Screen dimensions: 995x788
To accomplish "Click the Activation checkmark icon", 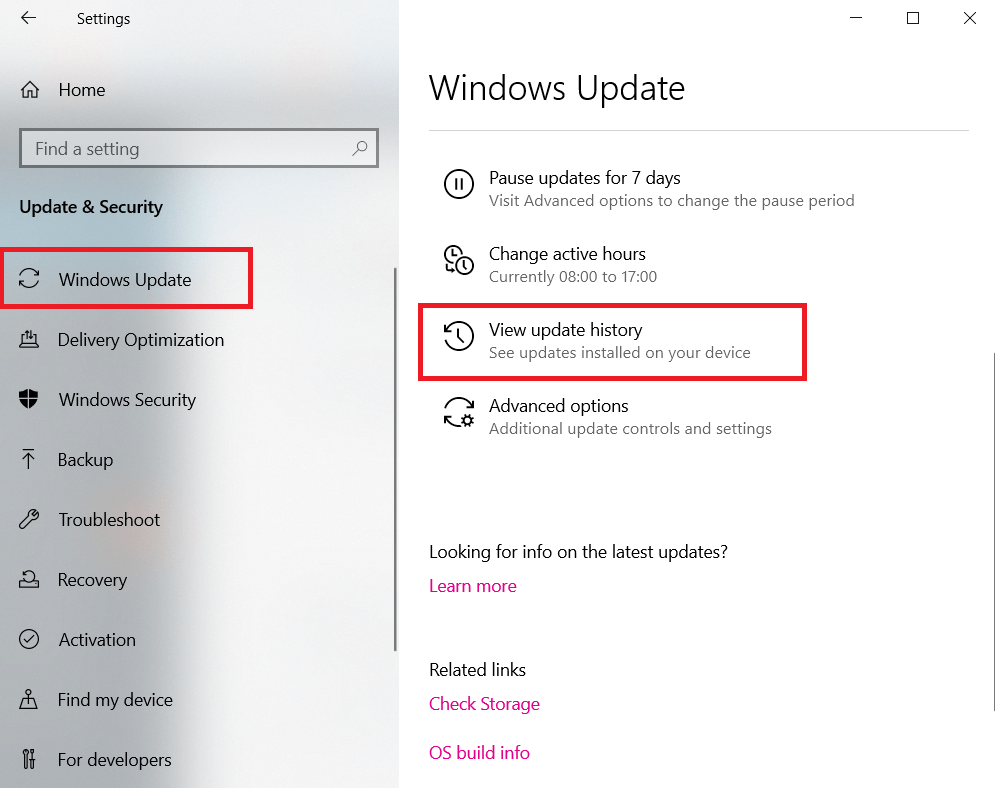I will (30, 639).
